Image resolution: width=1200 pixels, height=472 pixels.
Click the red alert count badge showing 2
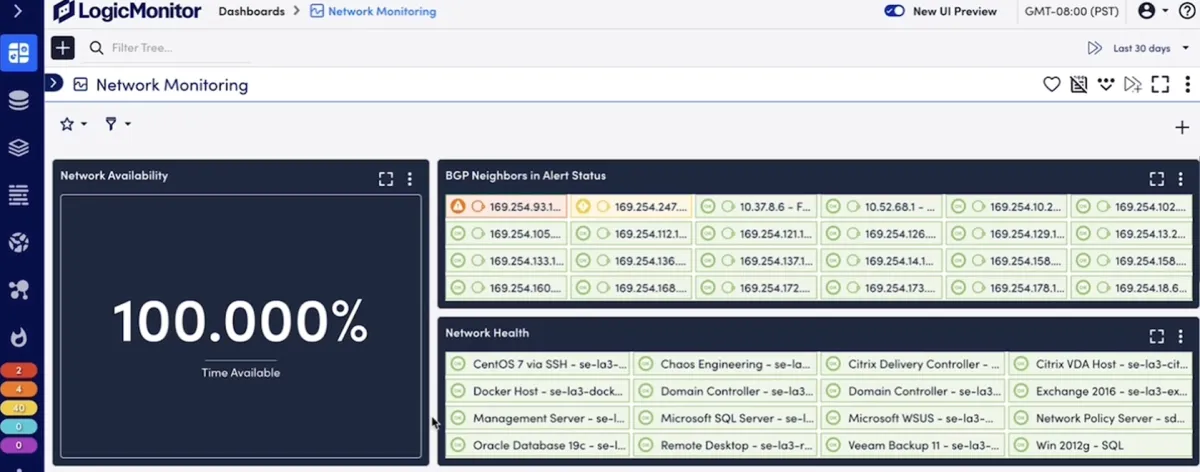[x=19, y=371]
